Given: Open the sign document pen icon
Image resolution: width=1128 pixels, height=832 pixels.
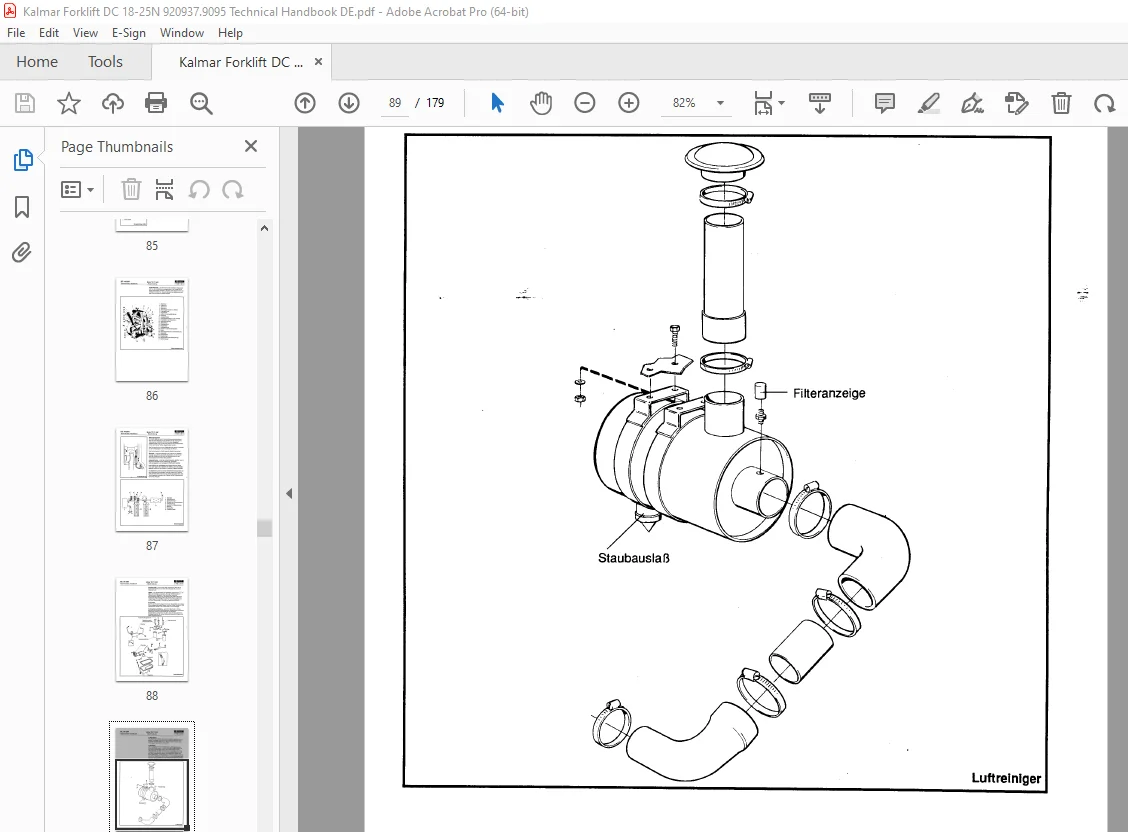Looking at the screenshot, I should click(973, 103).
